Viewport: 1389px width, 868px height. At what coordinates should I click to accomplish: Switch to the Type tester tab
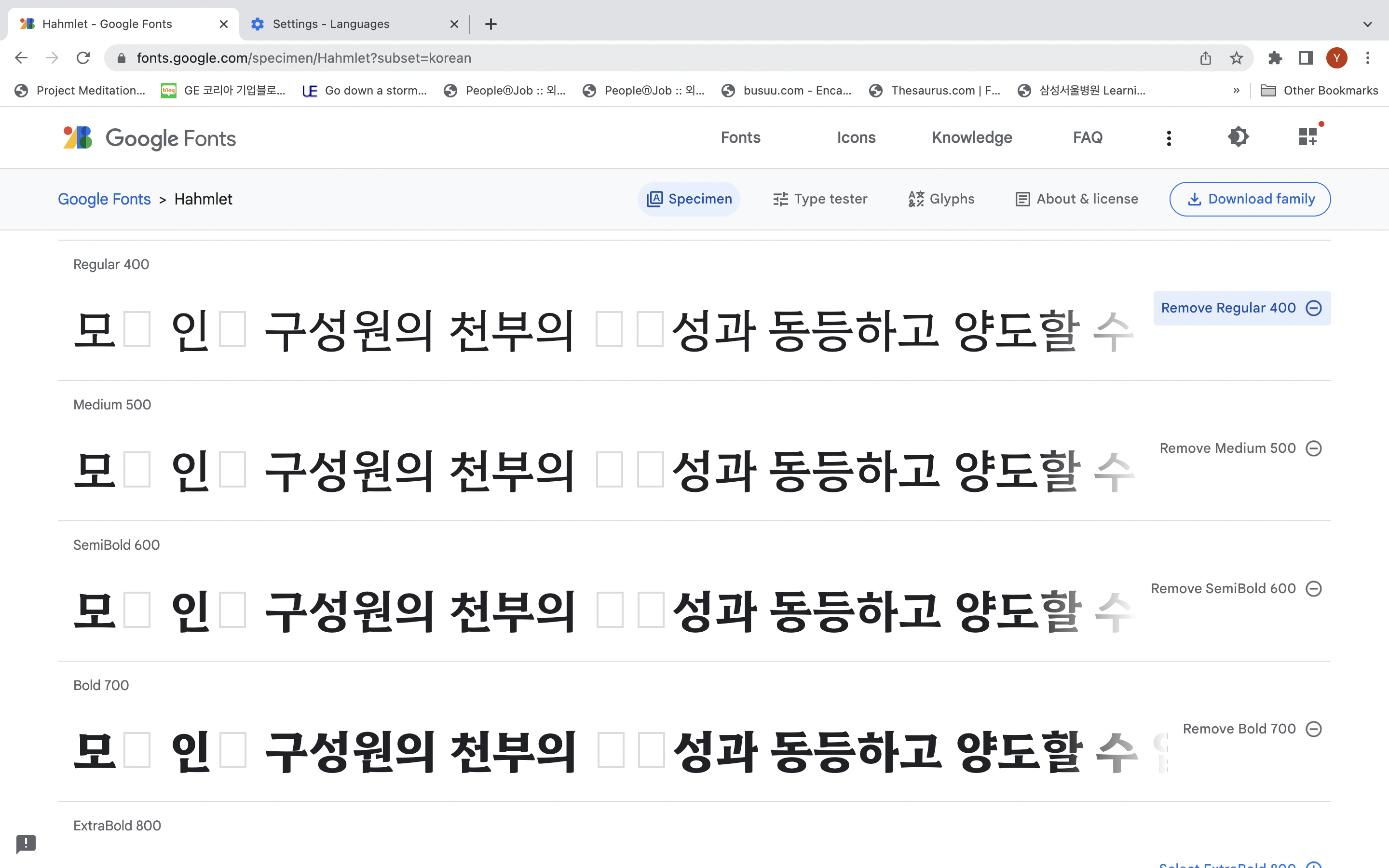[819, 199]
